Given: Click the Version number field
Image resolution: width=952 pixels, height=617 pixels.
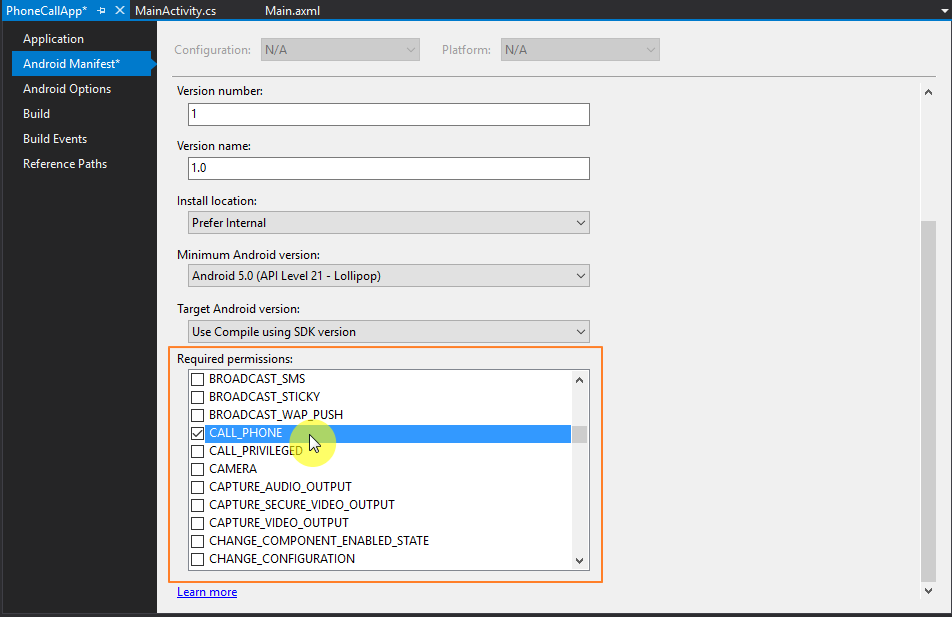Looking at the screenshot, I should pos(389,114).
